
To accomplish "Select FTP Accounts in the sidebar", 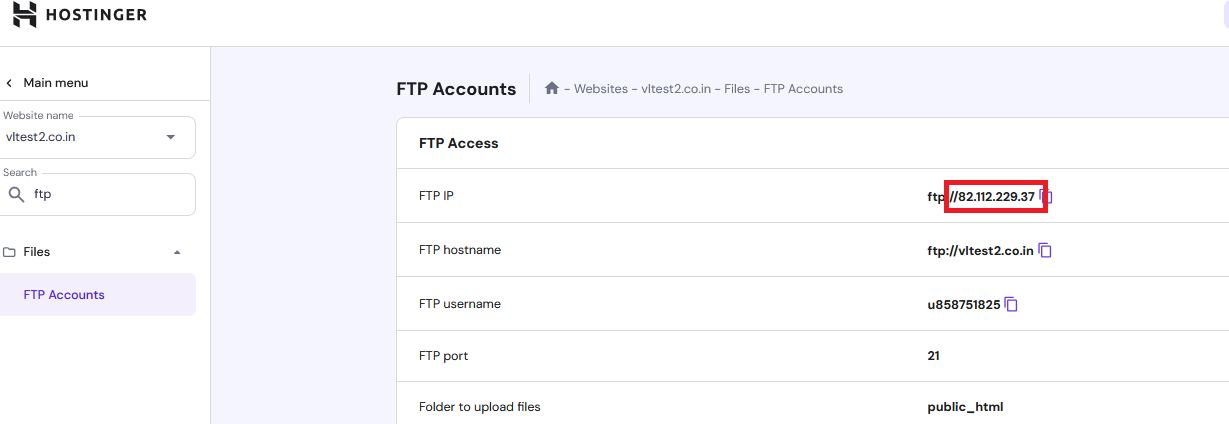I will tap(64, 295).
